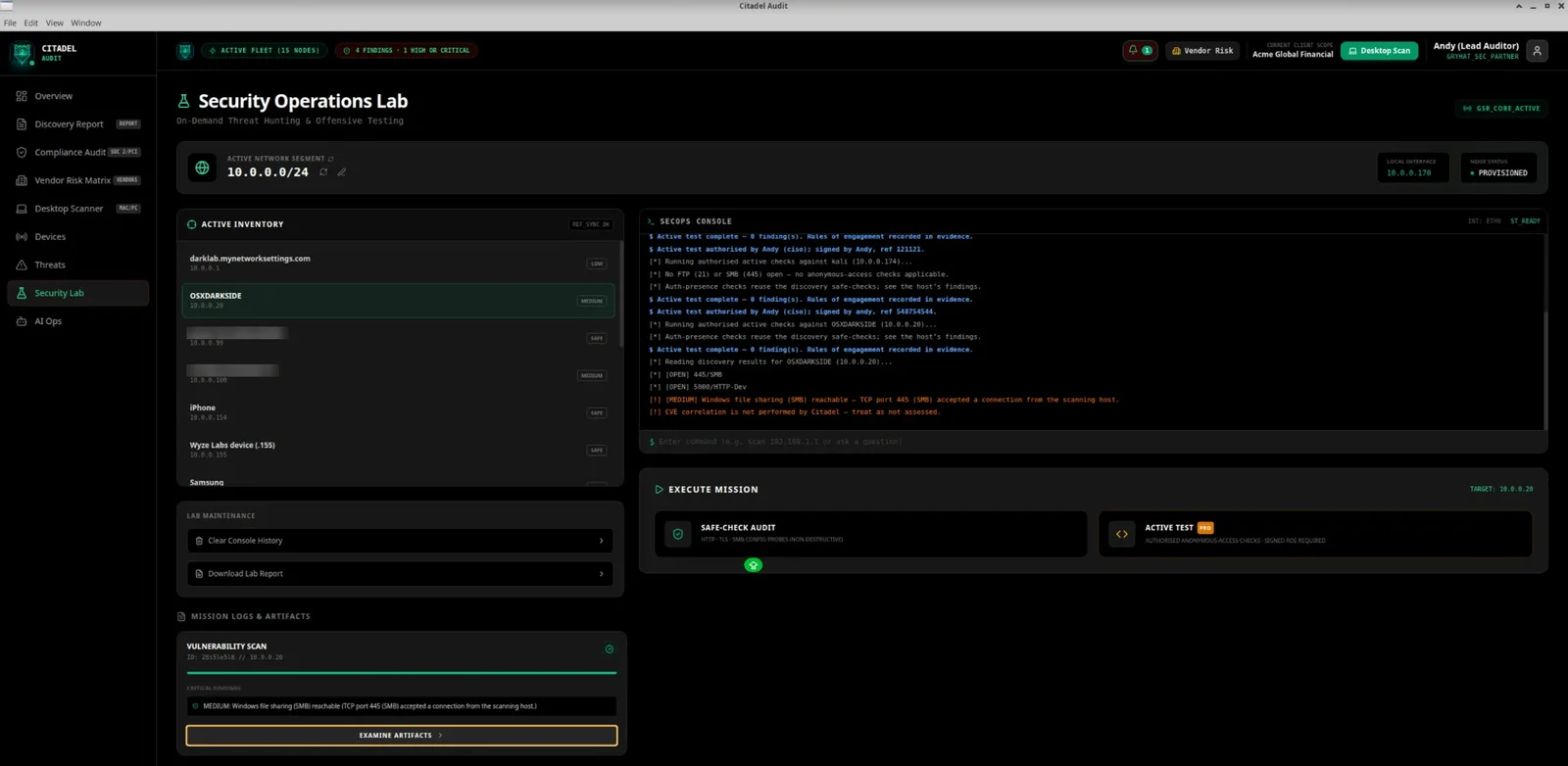1568x766 pixels.
Task: Open the Vendor Risk Matrix page
Action: tap(78, 180)
